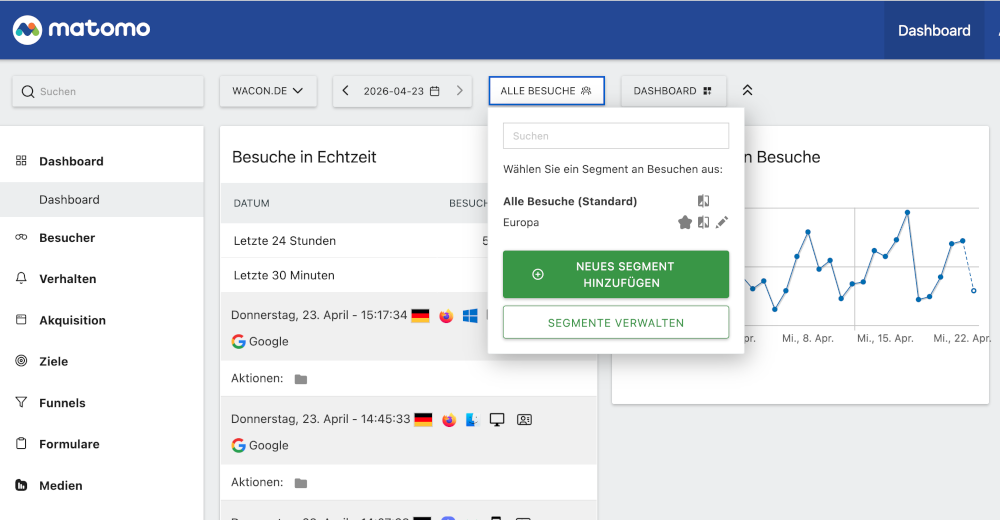This screenshot has height=520, width=1000.
Task: Click Google referrer under 15:17:34 visit
Action: pyautogui.click(x=260, y=341)
